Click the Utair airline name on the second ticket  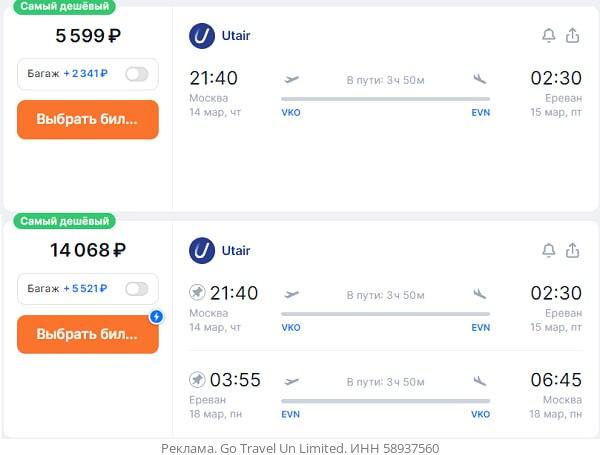[236, 250]
